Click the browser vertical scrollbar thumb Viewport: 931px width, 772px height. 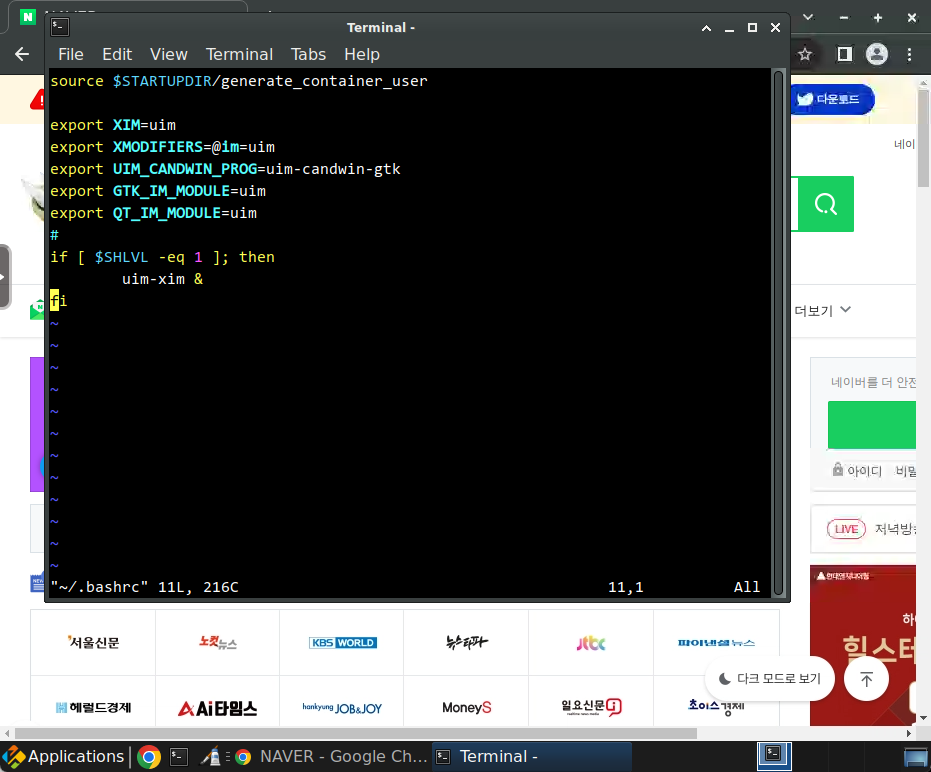point(923,138)
